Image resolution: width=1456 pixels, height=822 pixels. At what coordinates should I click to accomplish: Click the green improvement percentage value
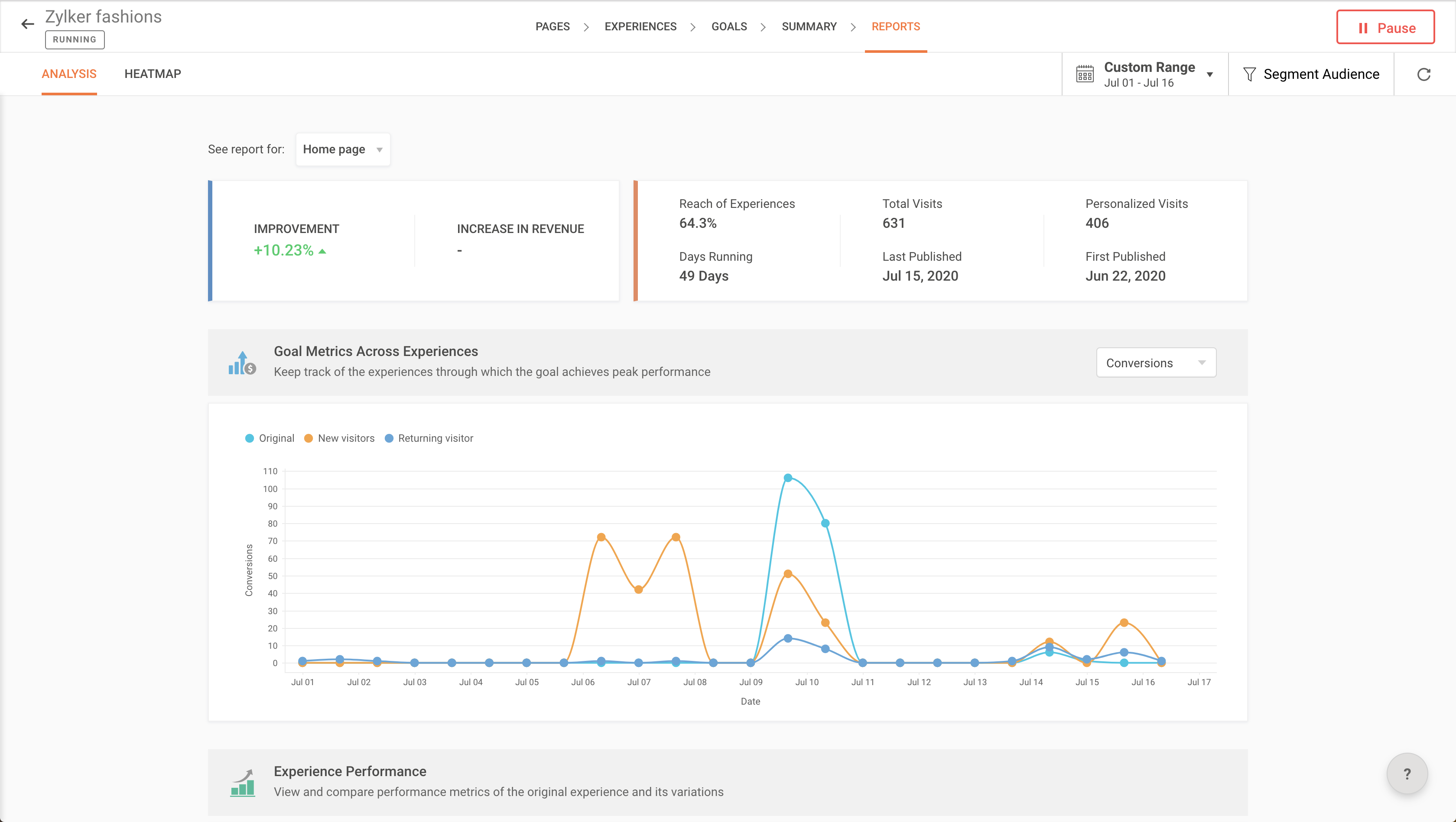284,250
